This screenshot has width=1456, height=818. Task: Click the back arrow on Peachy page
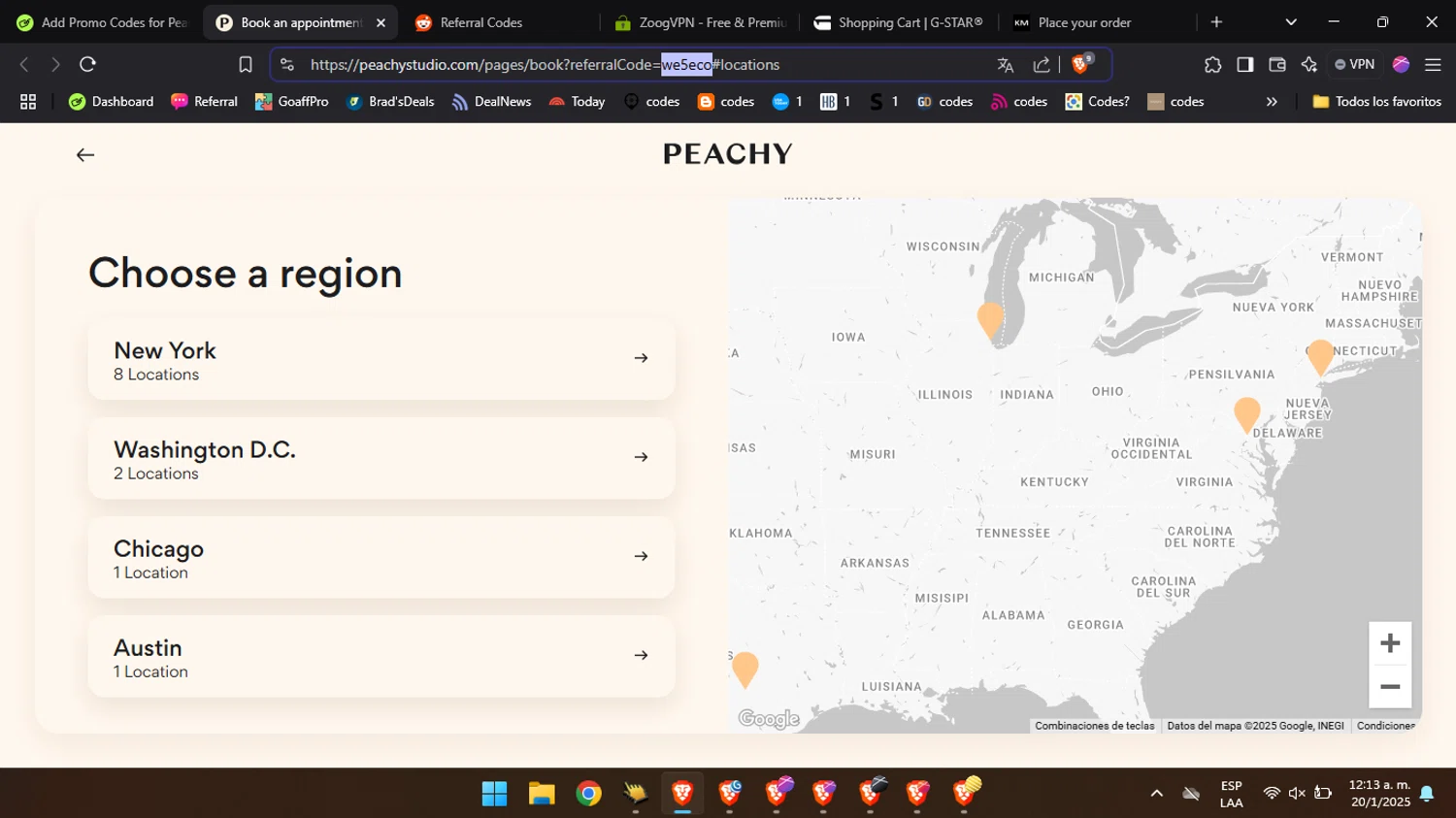click(x=85, y=155)
